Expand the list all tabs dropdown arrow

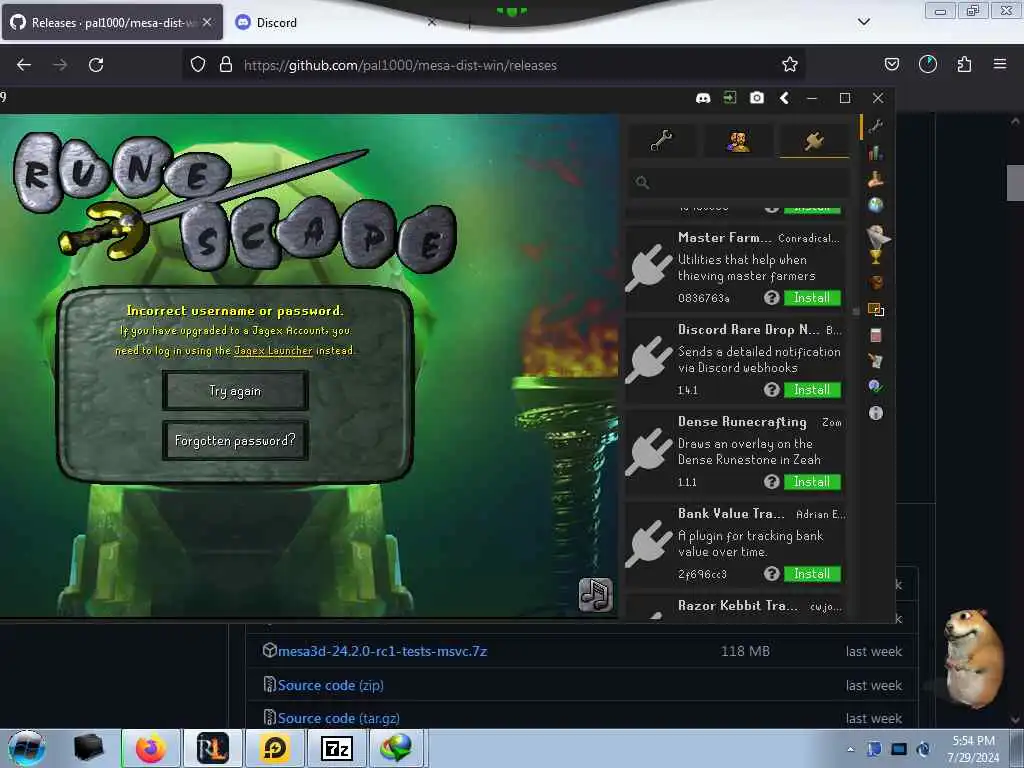863,22
